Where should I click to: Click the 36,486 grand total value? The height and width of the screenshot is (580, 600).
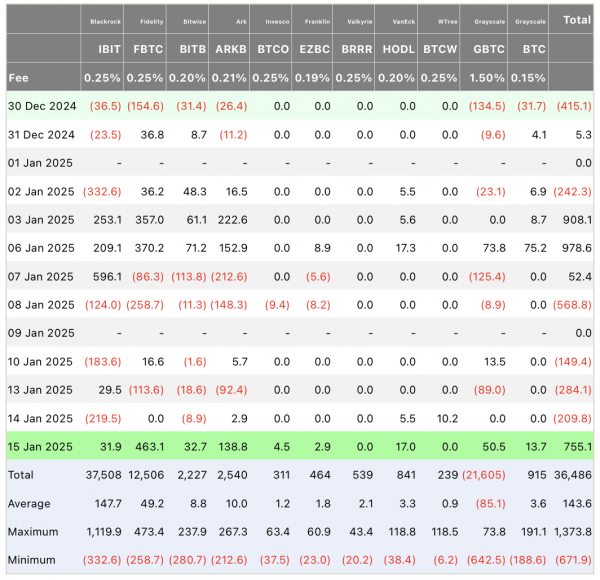[x=573, y=475]
